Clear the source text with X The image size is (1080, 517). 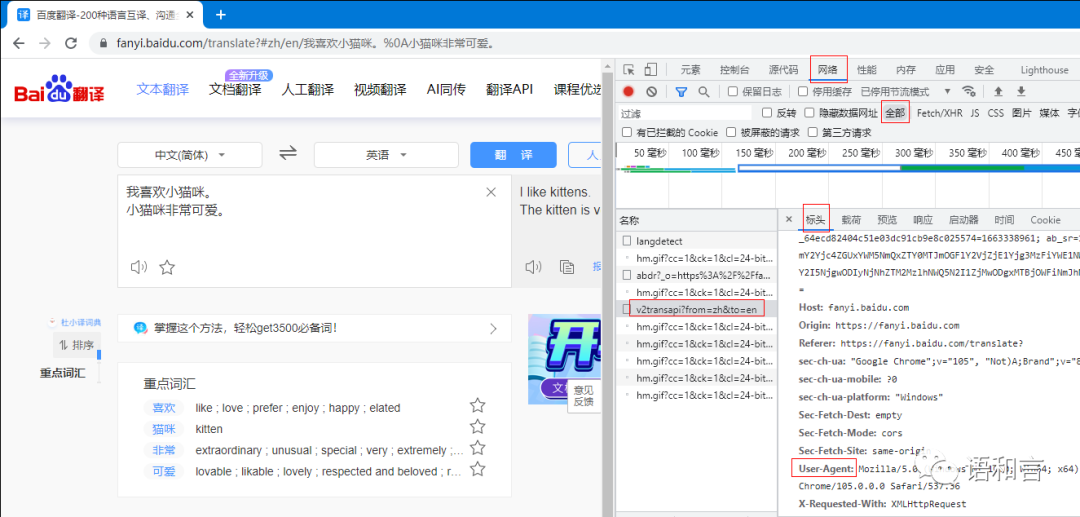tap(491, 192)
